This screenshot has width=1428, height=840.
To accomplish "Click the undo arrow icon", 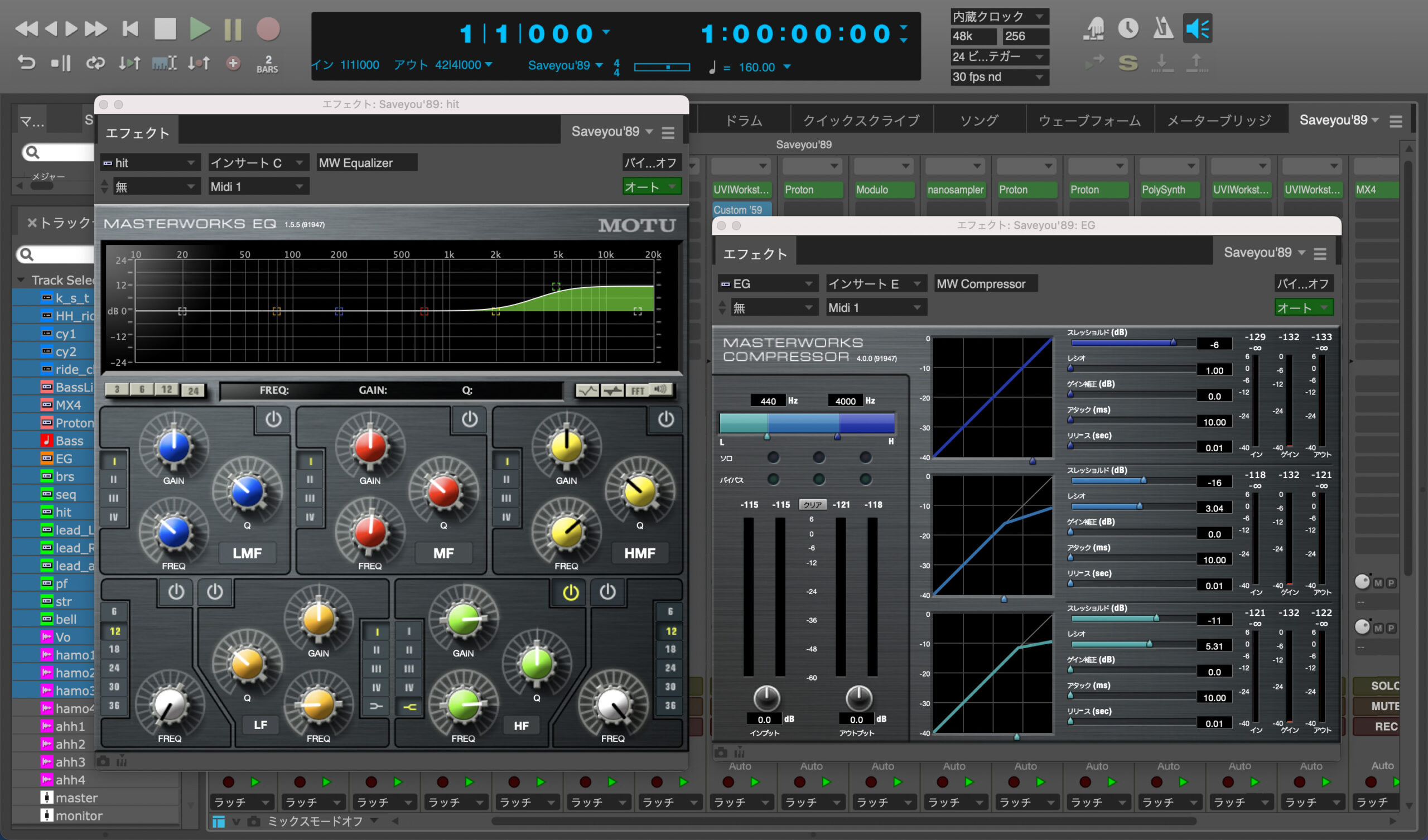I will 26,62.
